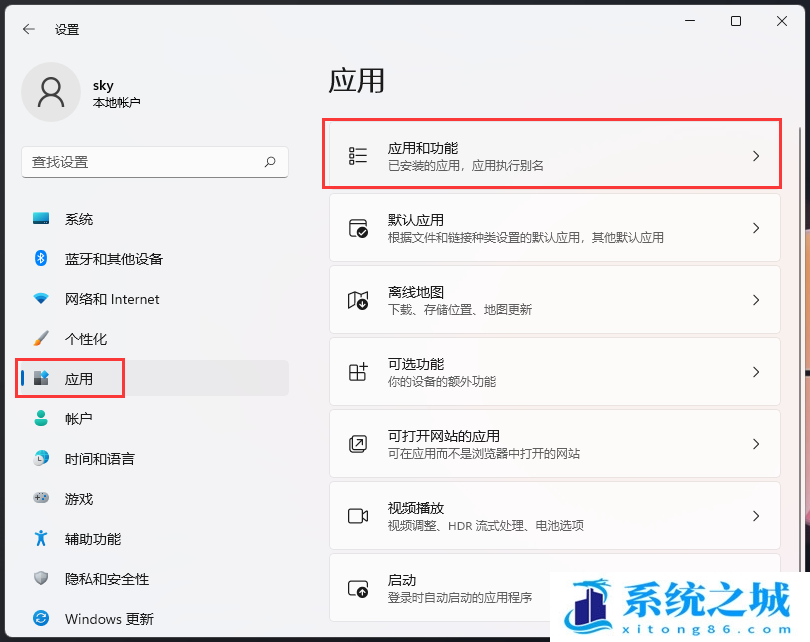
Task: Click the 启动 startup icon
Action: coord(358,588)
